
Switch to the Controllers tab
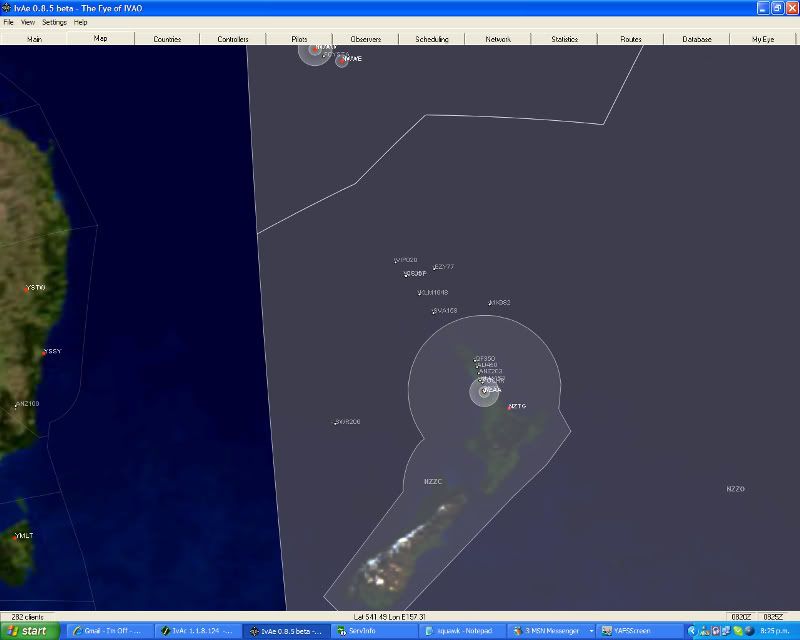[x=233, y=39]
